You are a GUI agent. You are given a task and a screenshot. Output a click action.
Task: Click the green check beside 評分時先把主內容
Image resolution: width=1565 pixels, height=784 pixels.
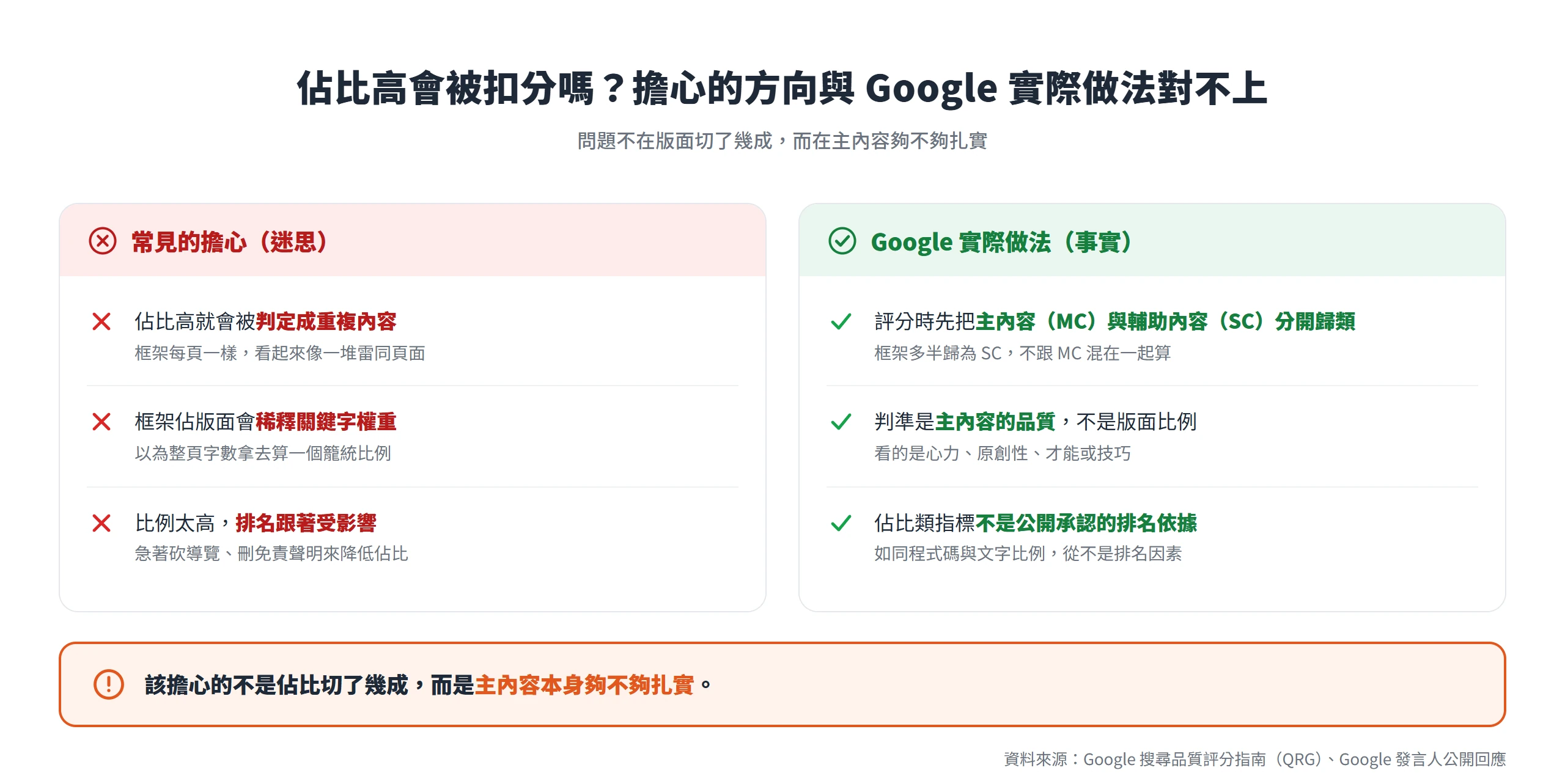click(841, 321)
